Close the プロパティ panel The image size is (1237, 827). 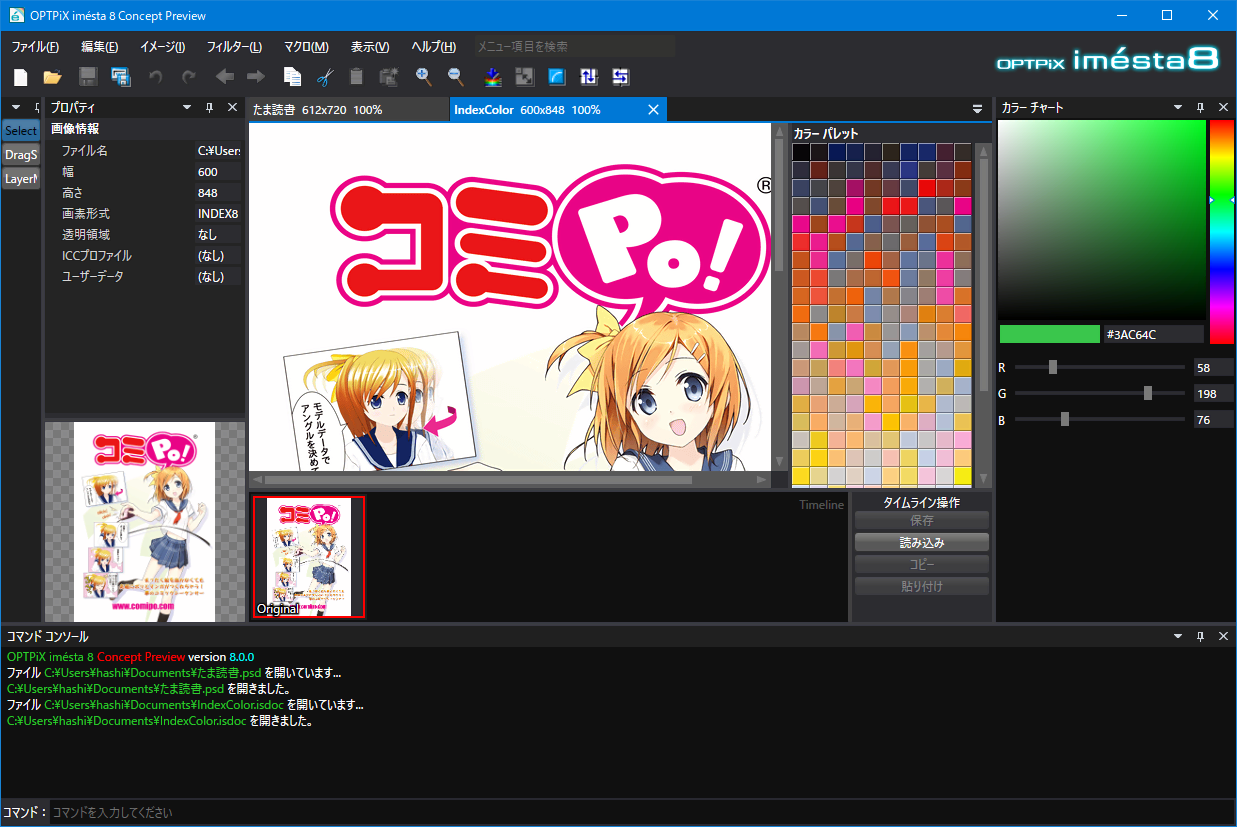232,108
